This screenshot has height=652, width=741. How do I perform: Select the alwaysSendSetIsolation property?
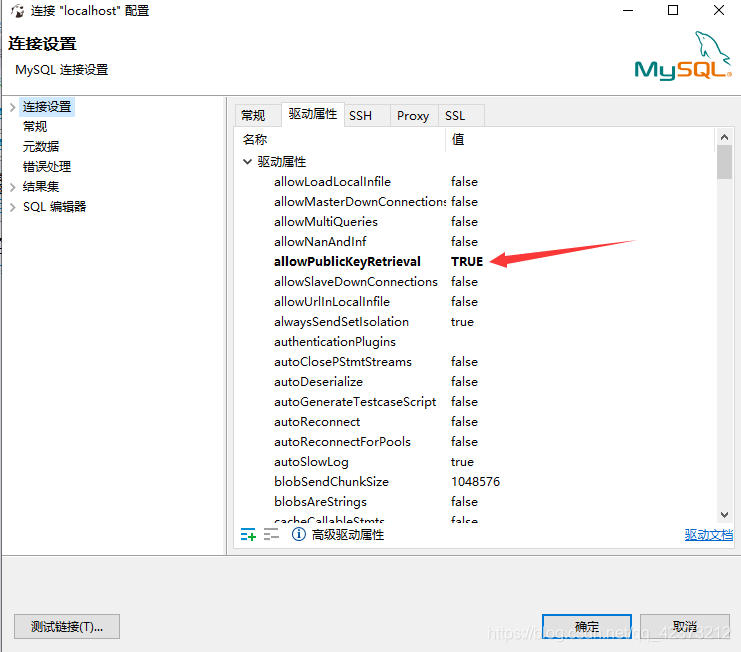click(x=341, y=322)
